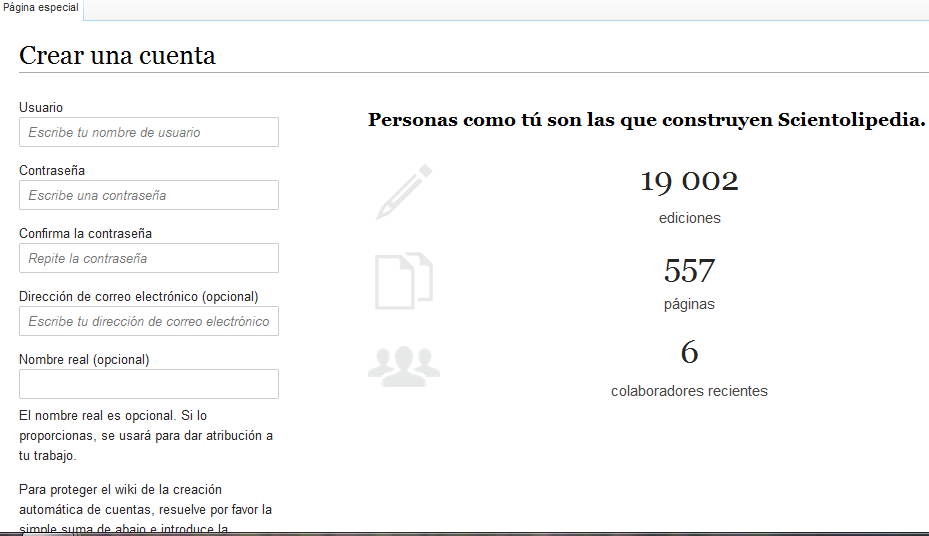Click the 'páginas' caption text
This screenshot has height=536, width=929.
coord(689,304)
